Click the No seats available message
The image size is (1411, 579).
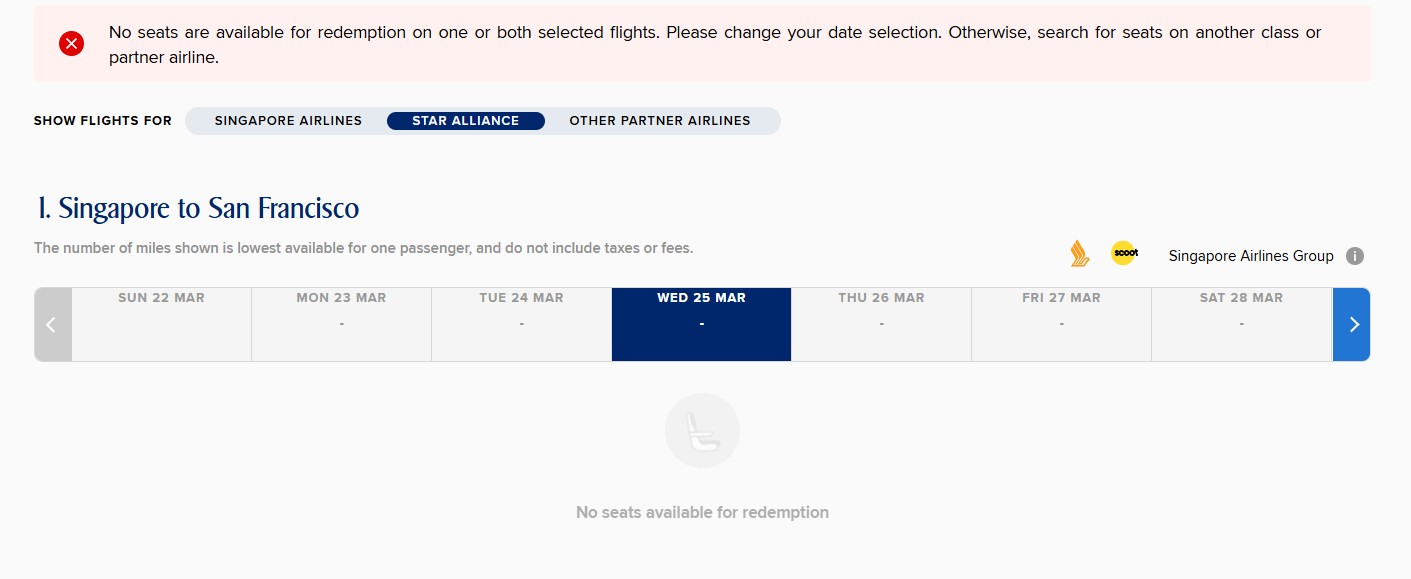pos(702,512)
